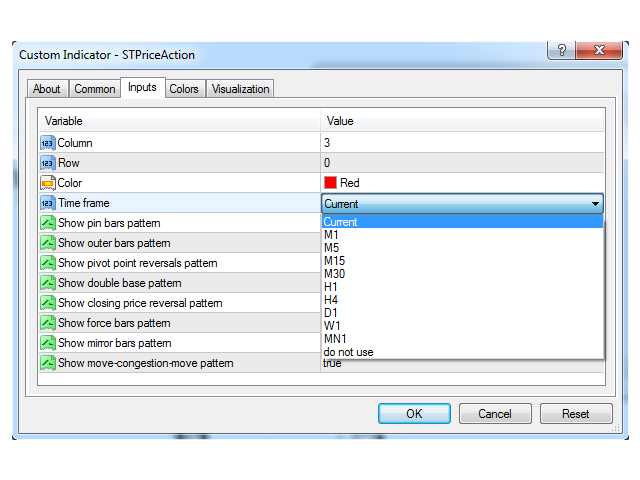The height and width of the screenshot is (480, 640).
Task: Click the Column value field showing 3
Action: pyautogui.click(x=460, y=143)
